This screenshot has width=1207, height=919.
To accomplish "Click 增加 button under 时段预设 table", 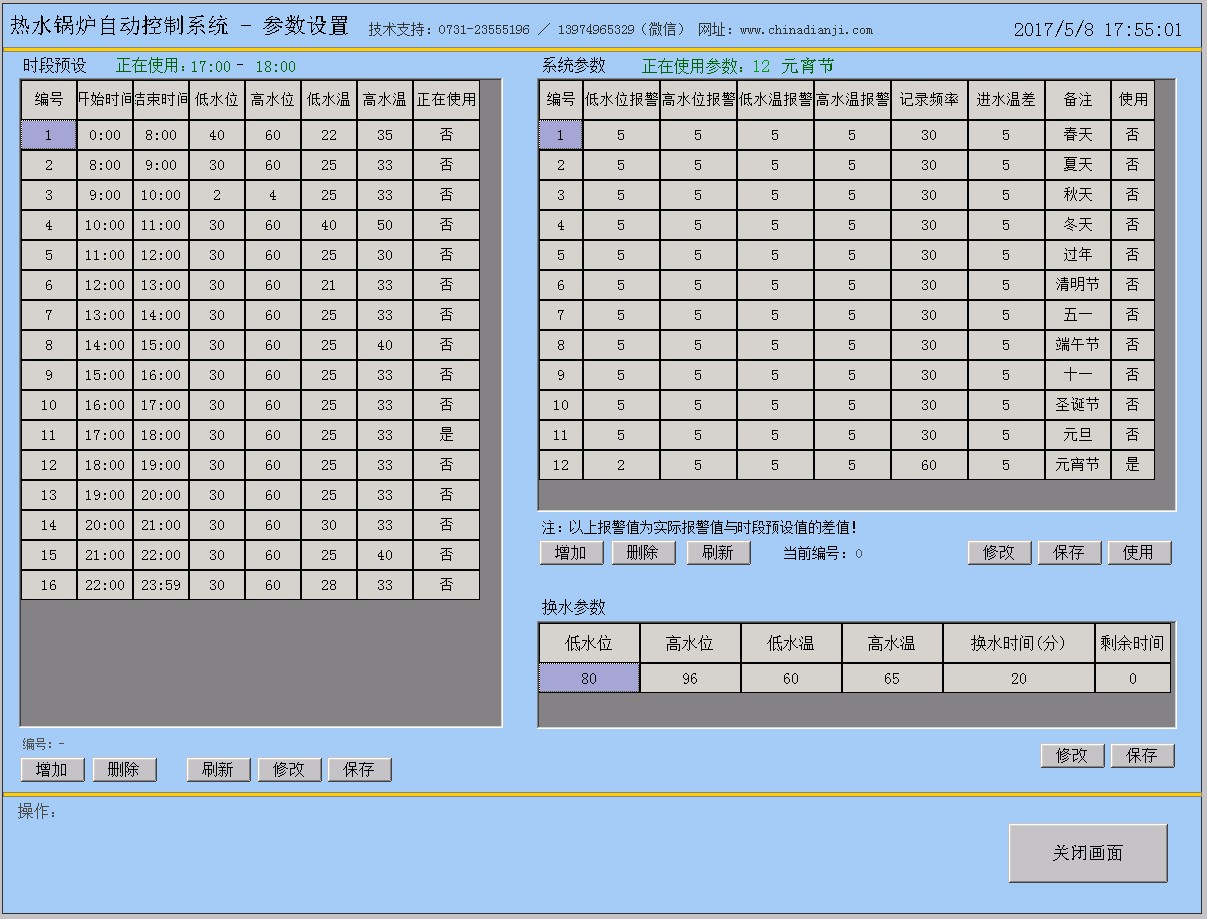I will pyautogui.click(x=52, y=769).
